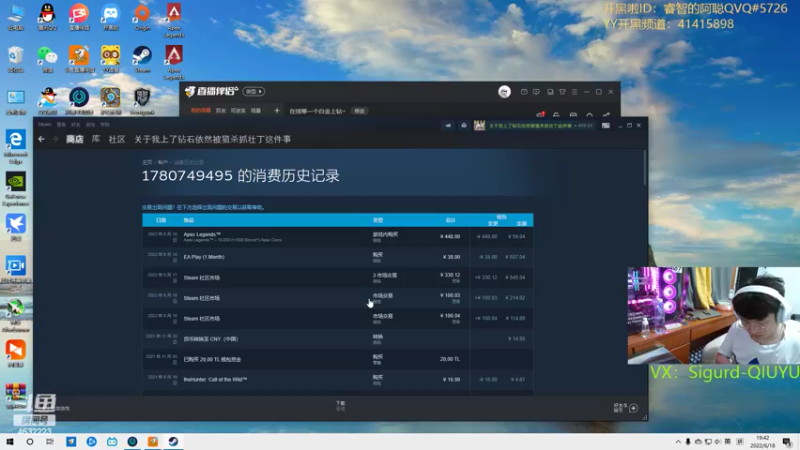Open the WeChat desktop shortcut
This screenshot has width=800, height=450.
point(47,57)
